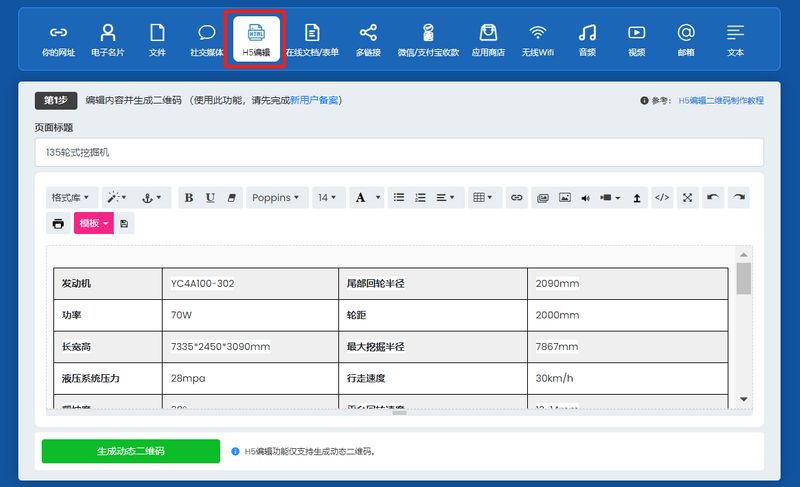800x487 pixels.
Task: Toggle bold formatting in the editor
Action: point(189,198)
